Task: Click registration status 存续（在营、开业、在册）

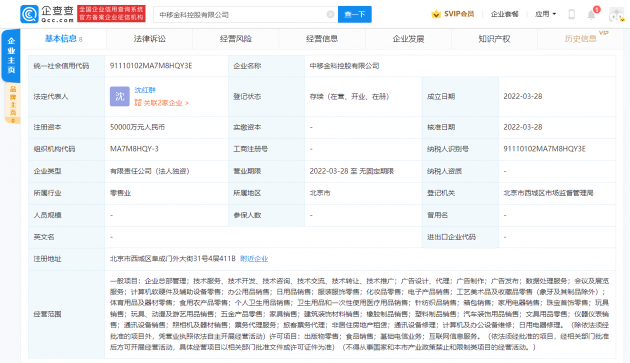Action: [349, 96]
